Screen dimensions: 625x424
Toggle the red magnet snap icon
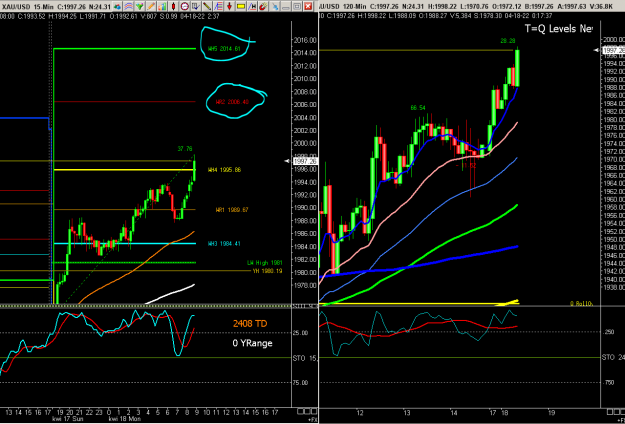[263, 6]
